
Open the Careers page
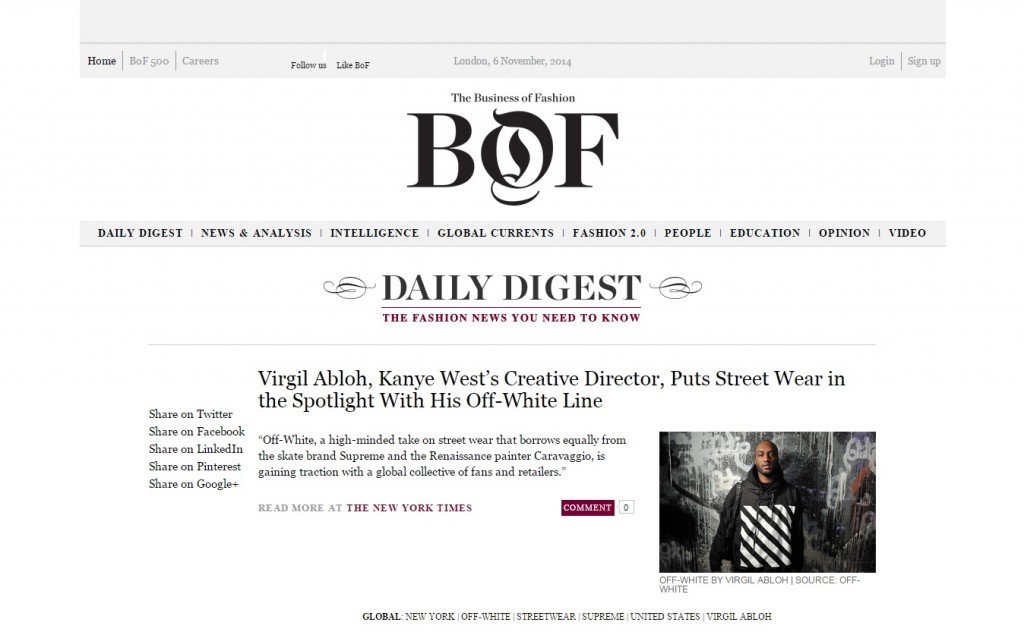tap(200, 61)
